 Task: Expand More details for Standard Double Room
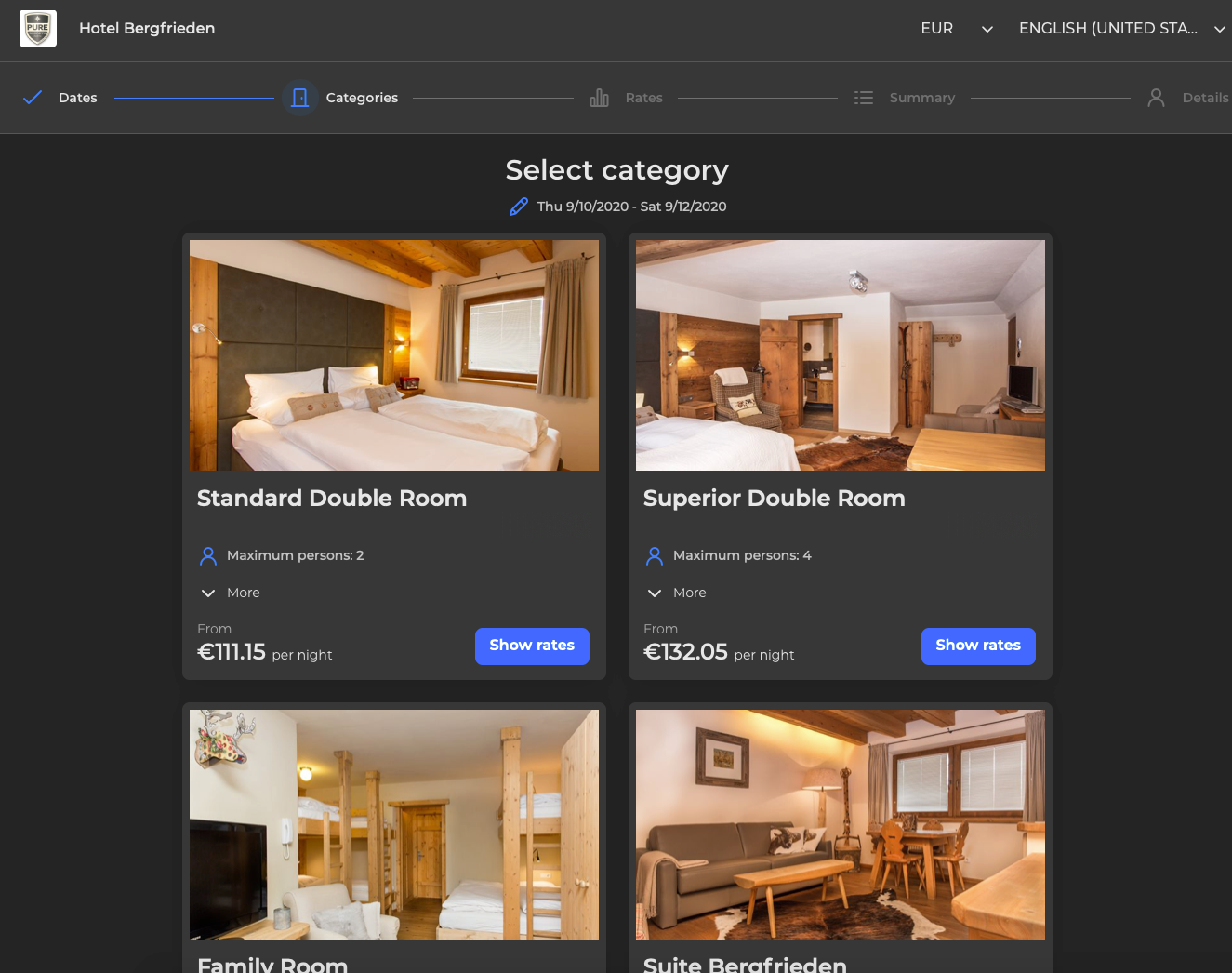click(x=231, y=593)
